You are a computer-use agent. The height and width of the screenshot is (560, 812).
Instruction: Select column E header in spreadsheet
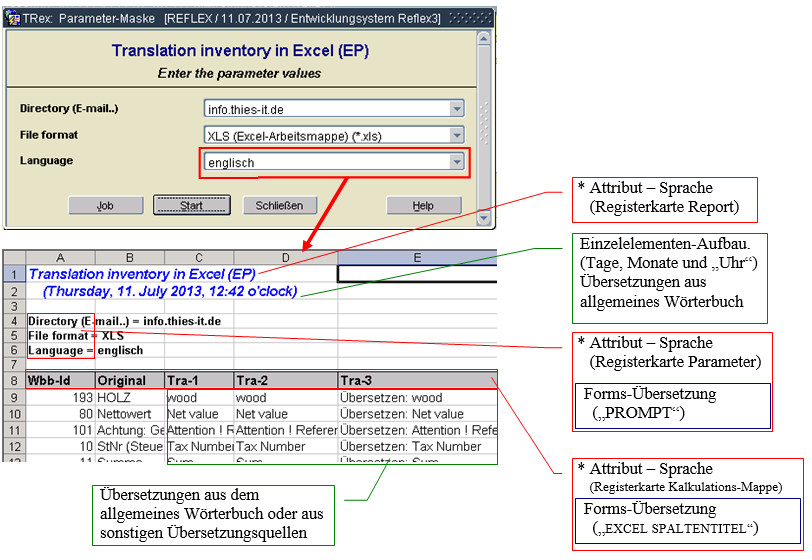pyautogui.click(x=416, y=258)
